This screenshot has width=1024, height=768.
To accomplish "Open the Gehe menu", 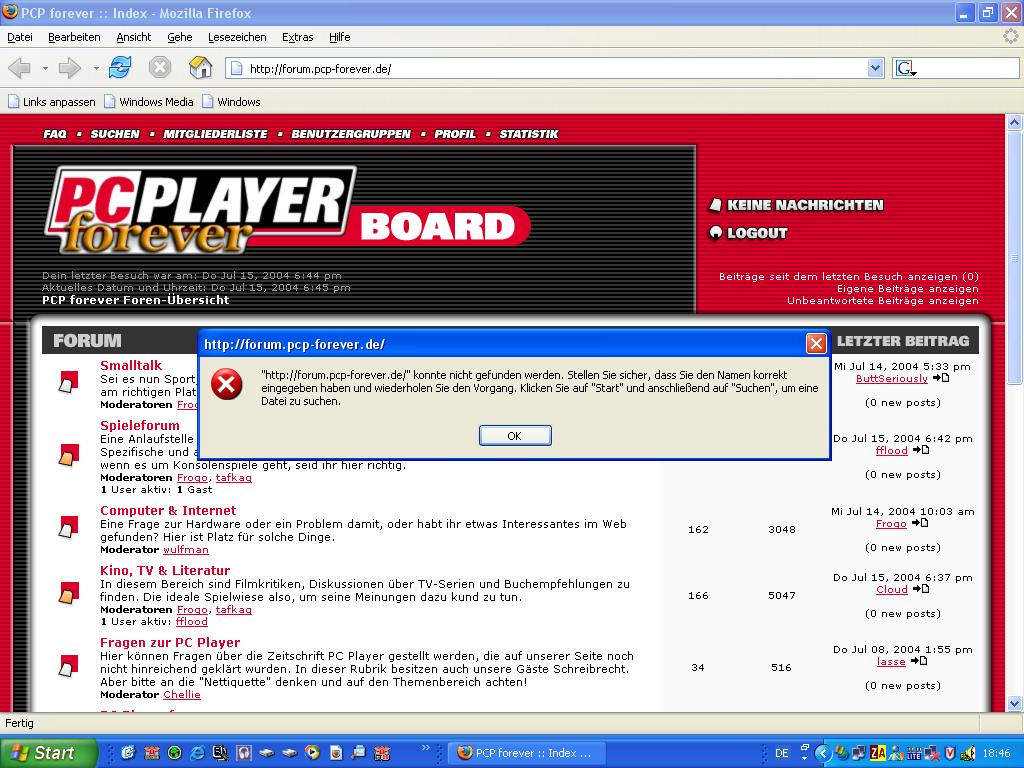I will pos(180,37).
